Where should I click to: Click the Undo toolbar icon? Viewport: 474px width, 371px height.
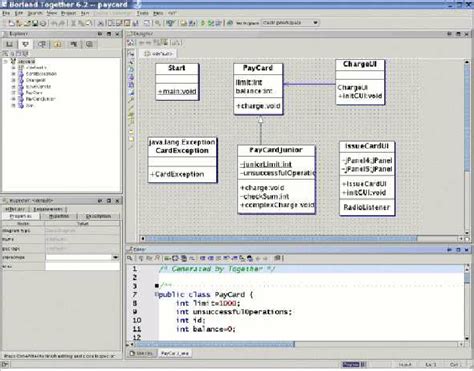[x=54, y=23]
